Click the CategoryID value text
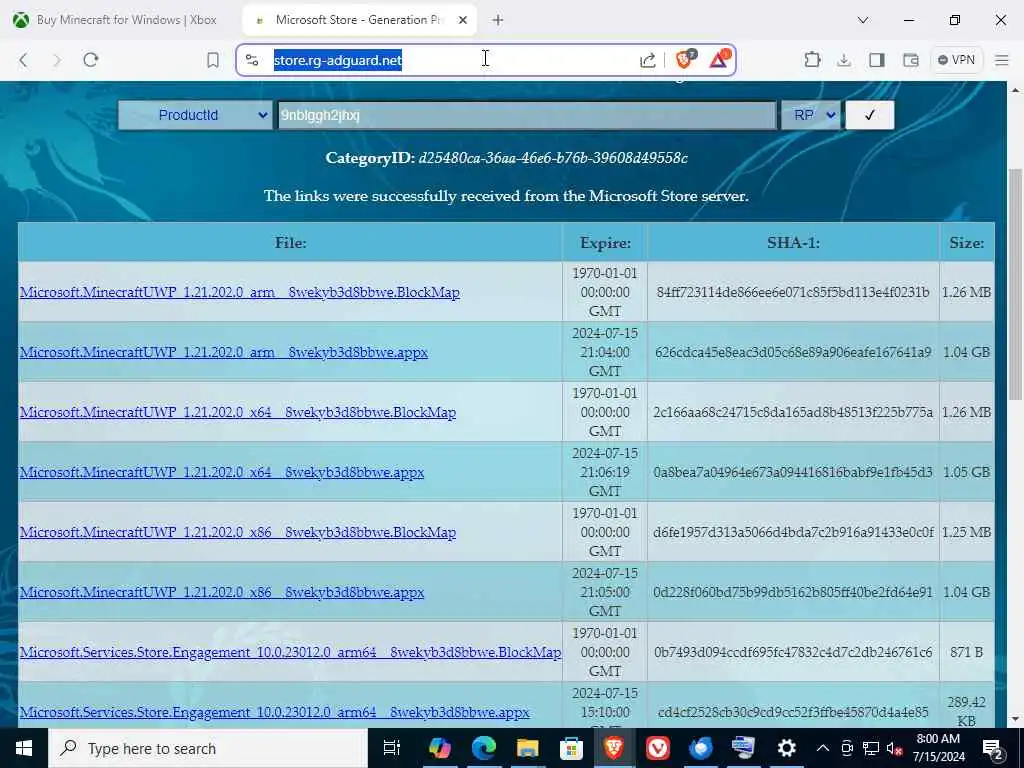1024x768 pixels. pos(553,158)
